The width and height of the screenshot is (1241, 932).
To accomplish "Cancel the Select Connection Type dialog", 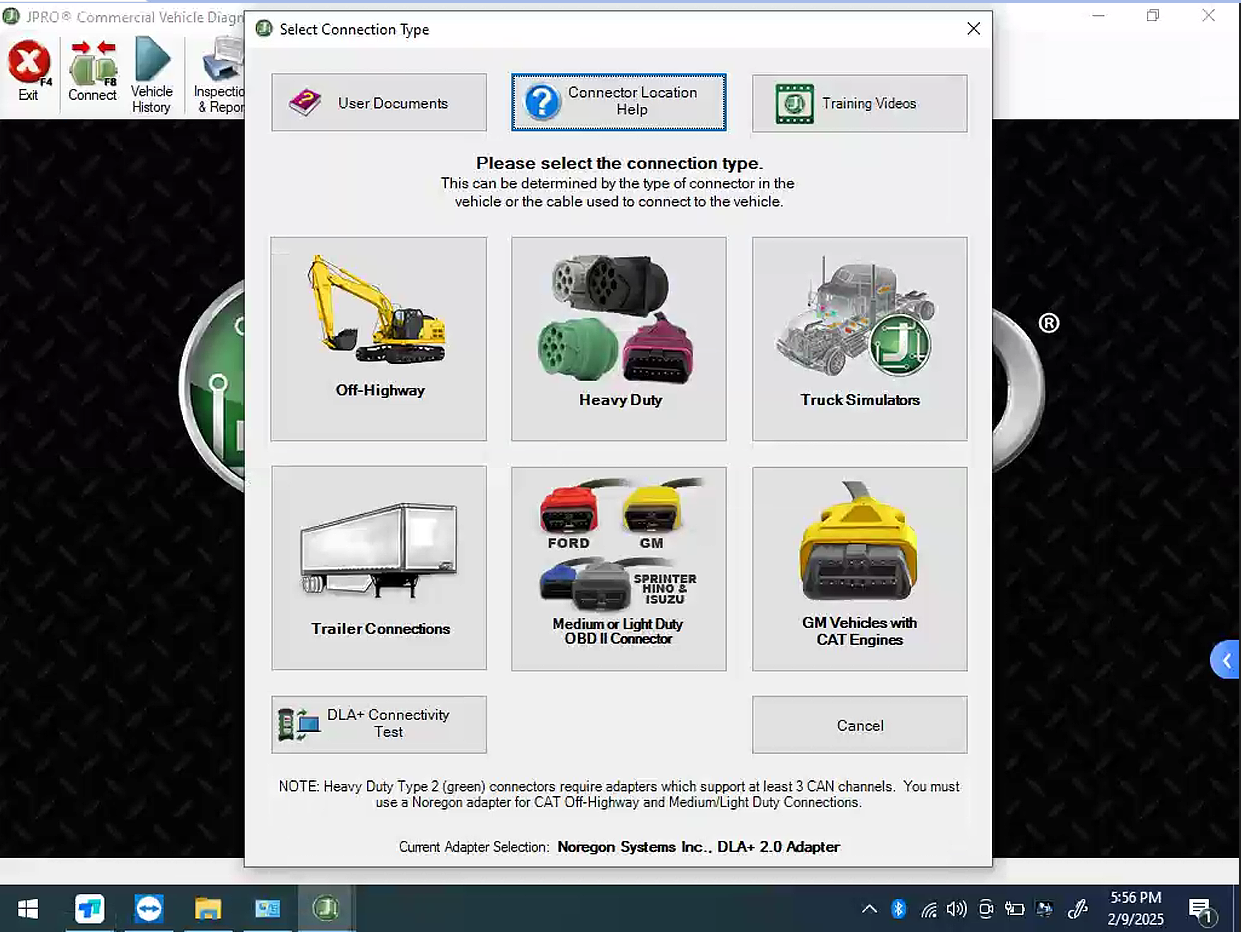I will pyautogui.click(x=859, y=724).
